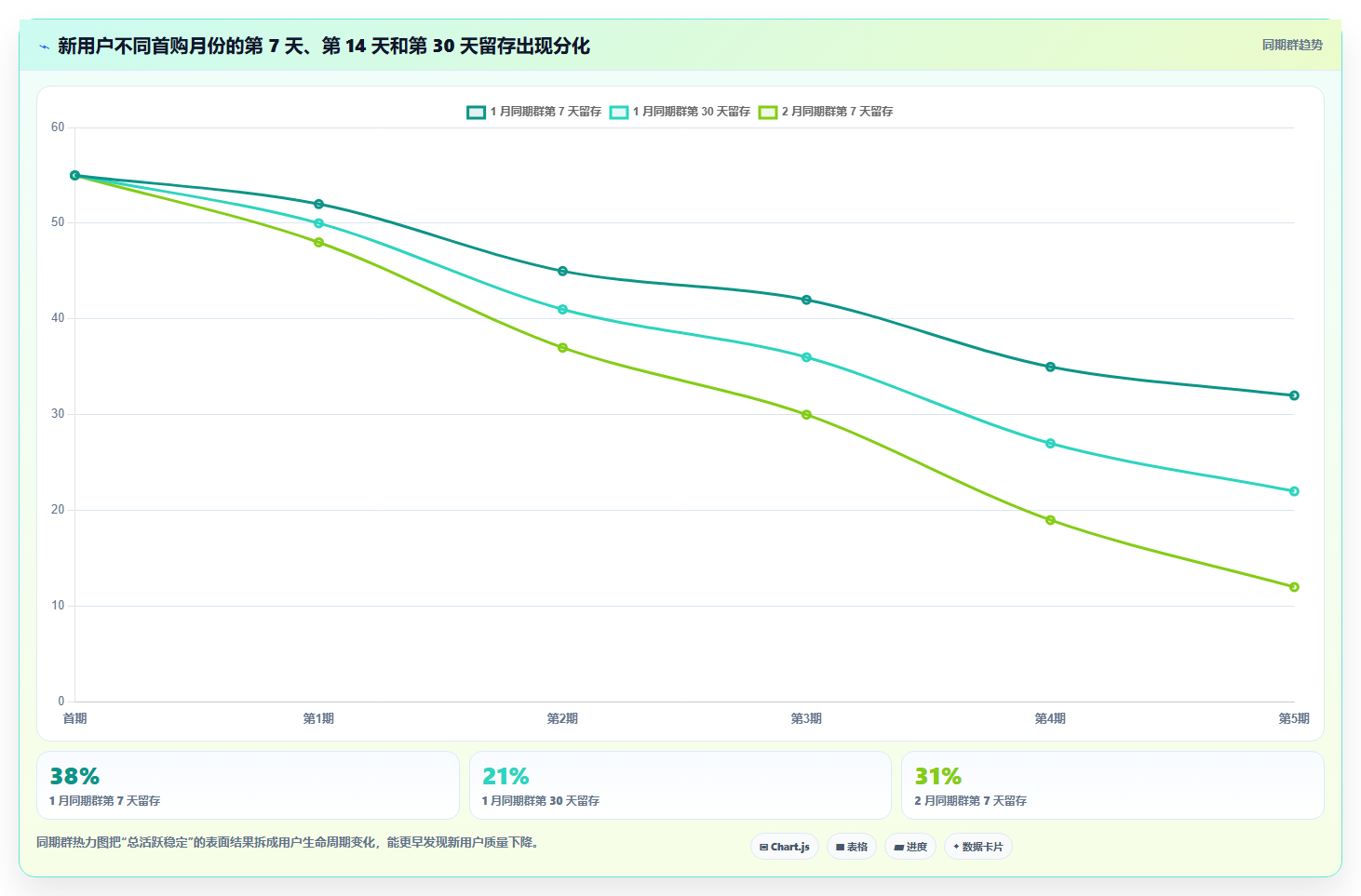Click turquoise point at 第3期 (36)
Viewport: 1361px width, 896px height.
click(x=806, y=357)
